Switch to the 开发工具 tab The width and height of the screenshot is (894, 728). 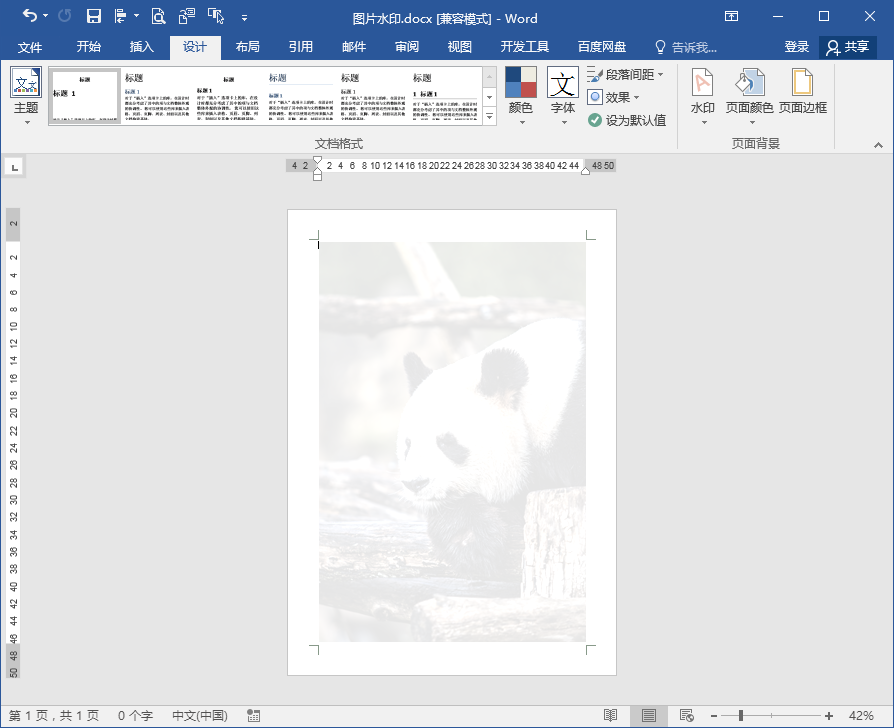(525, 47)
